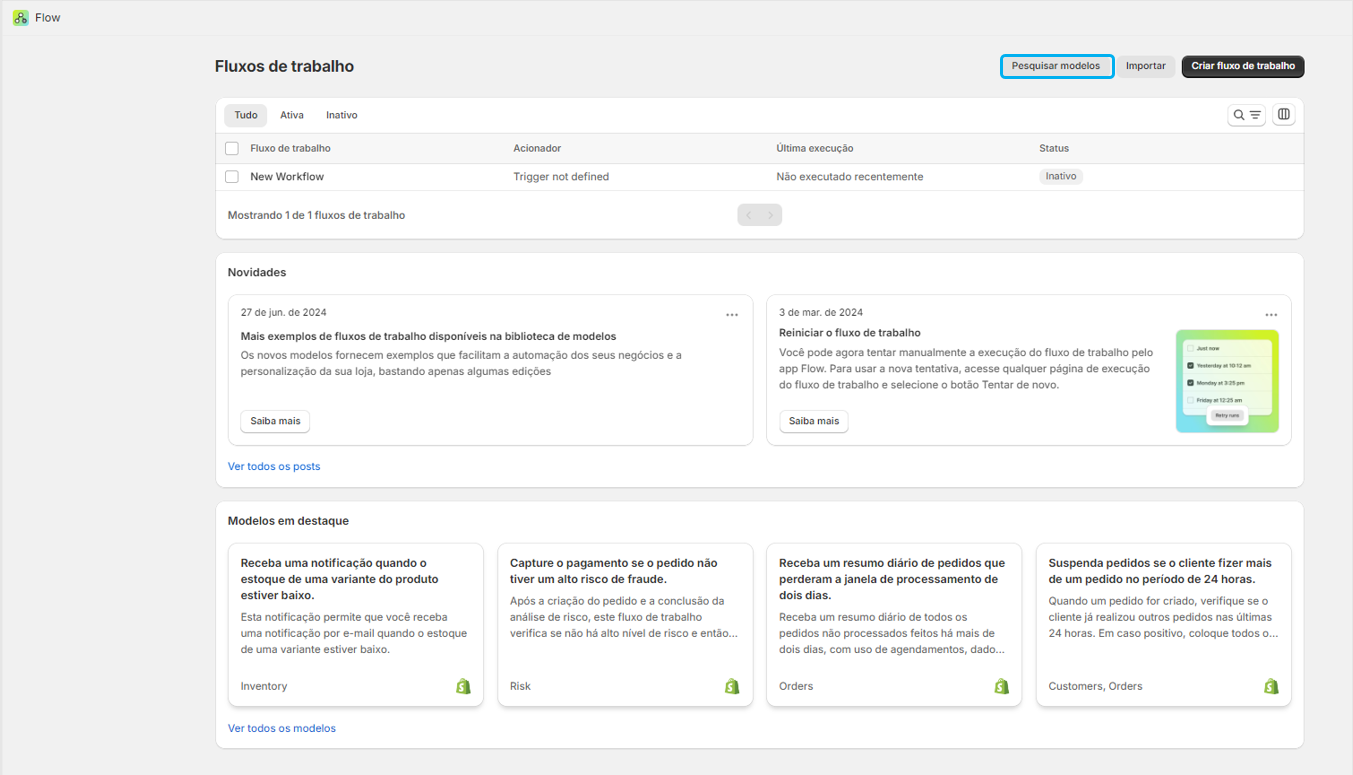Click the Inativo status badge
Viewport: 1353px width, 775px height.
coord(1061,176)
